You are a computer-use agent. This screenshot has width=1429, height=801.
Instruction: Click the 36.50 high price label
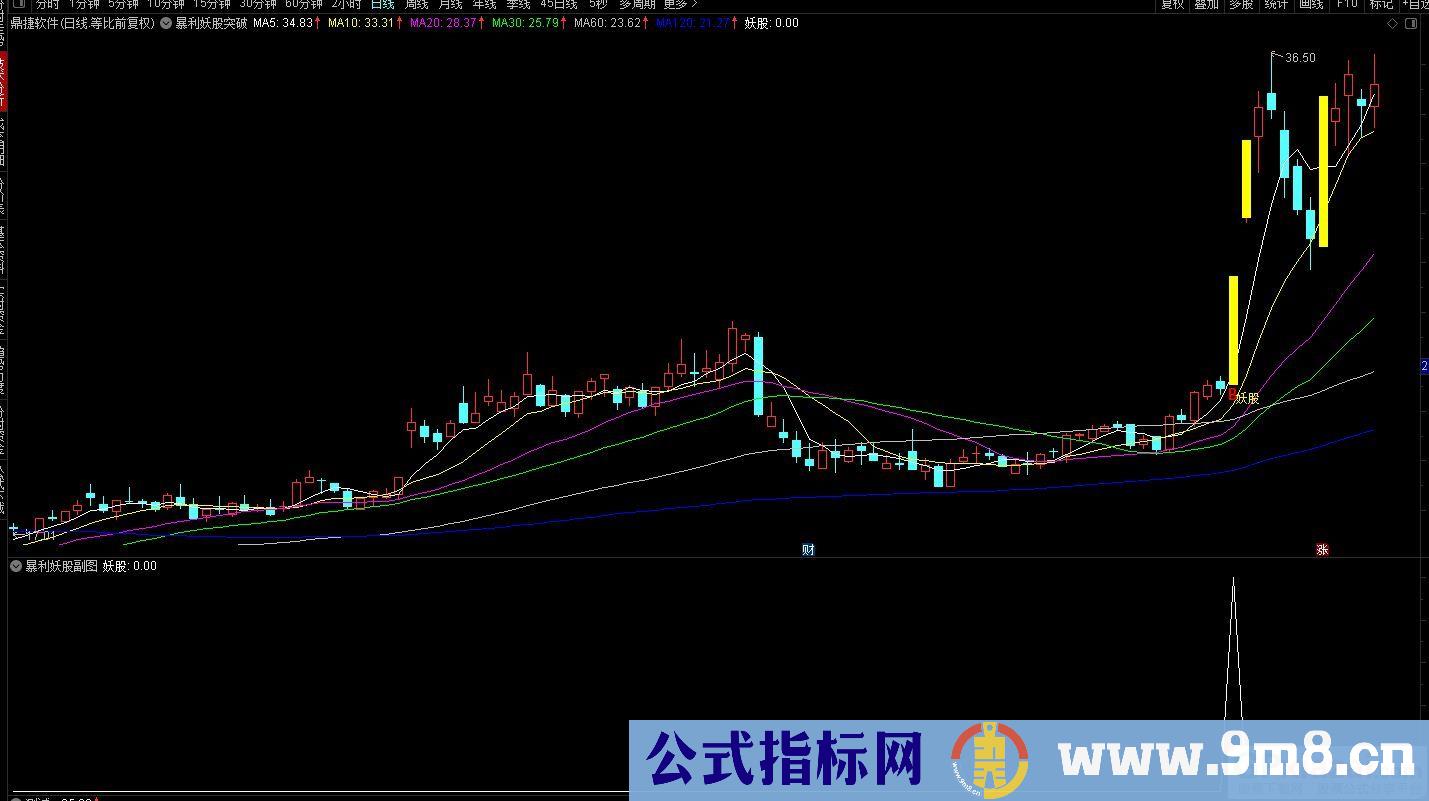(1300, 58)
